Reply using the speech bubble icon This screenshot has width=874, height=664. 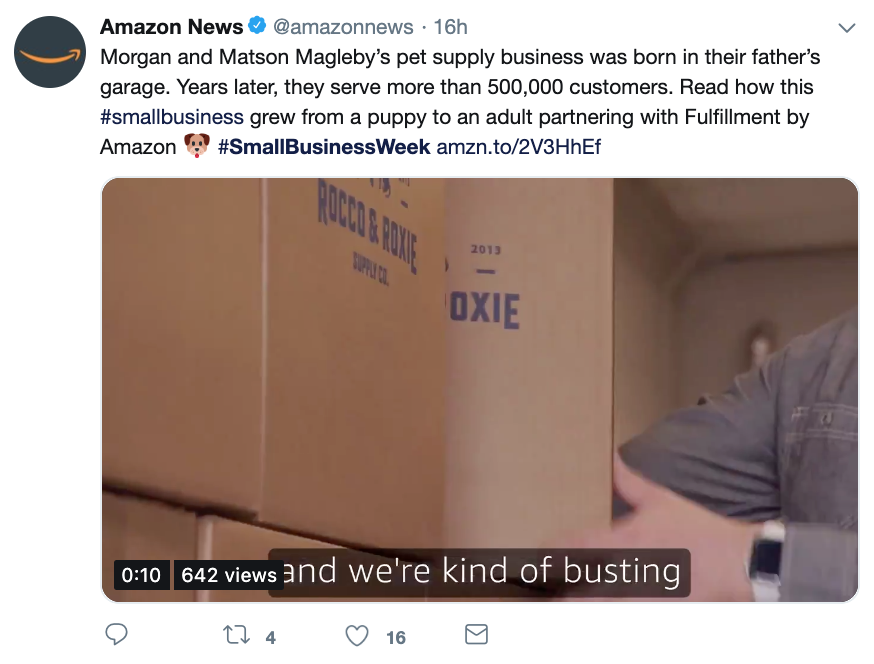coord(116,634)
